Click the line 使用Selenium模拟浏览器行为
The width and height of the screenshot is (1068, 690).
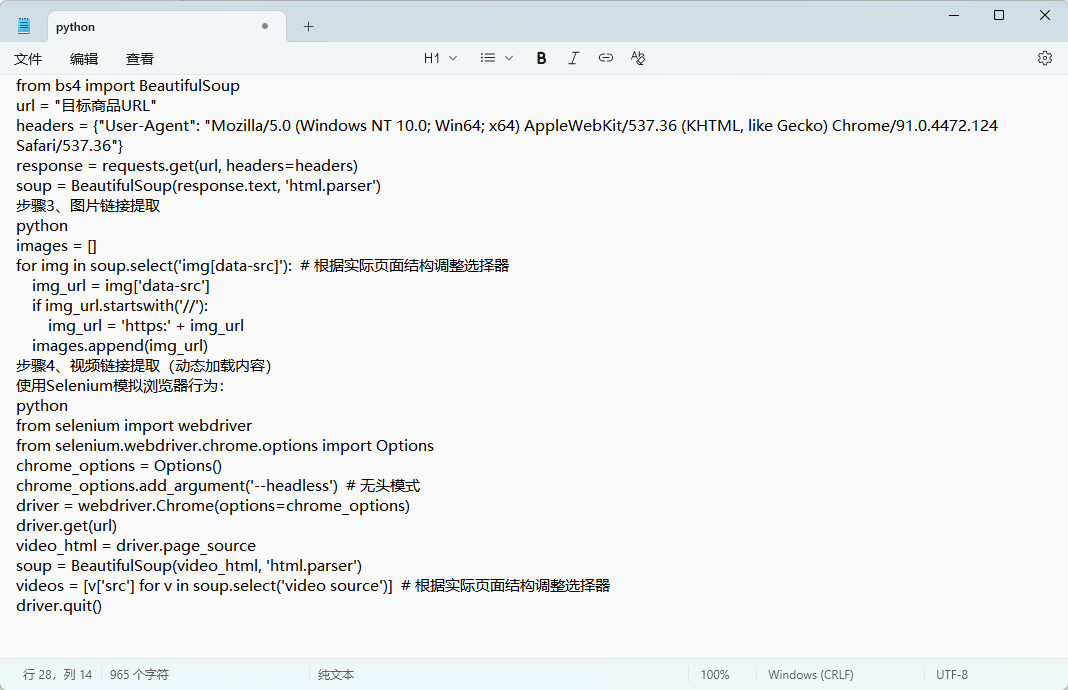tap(120, 386)
